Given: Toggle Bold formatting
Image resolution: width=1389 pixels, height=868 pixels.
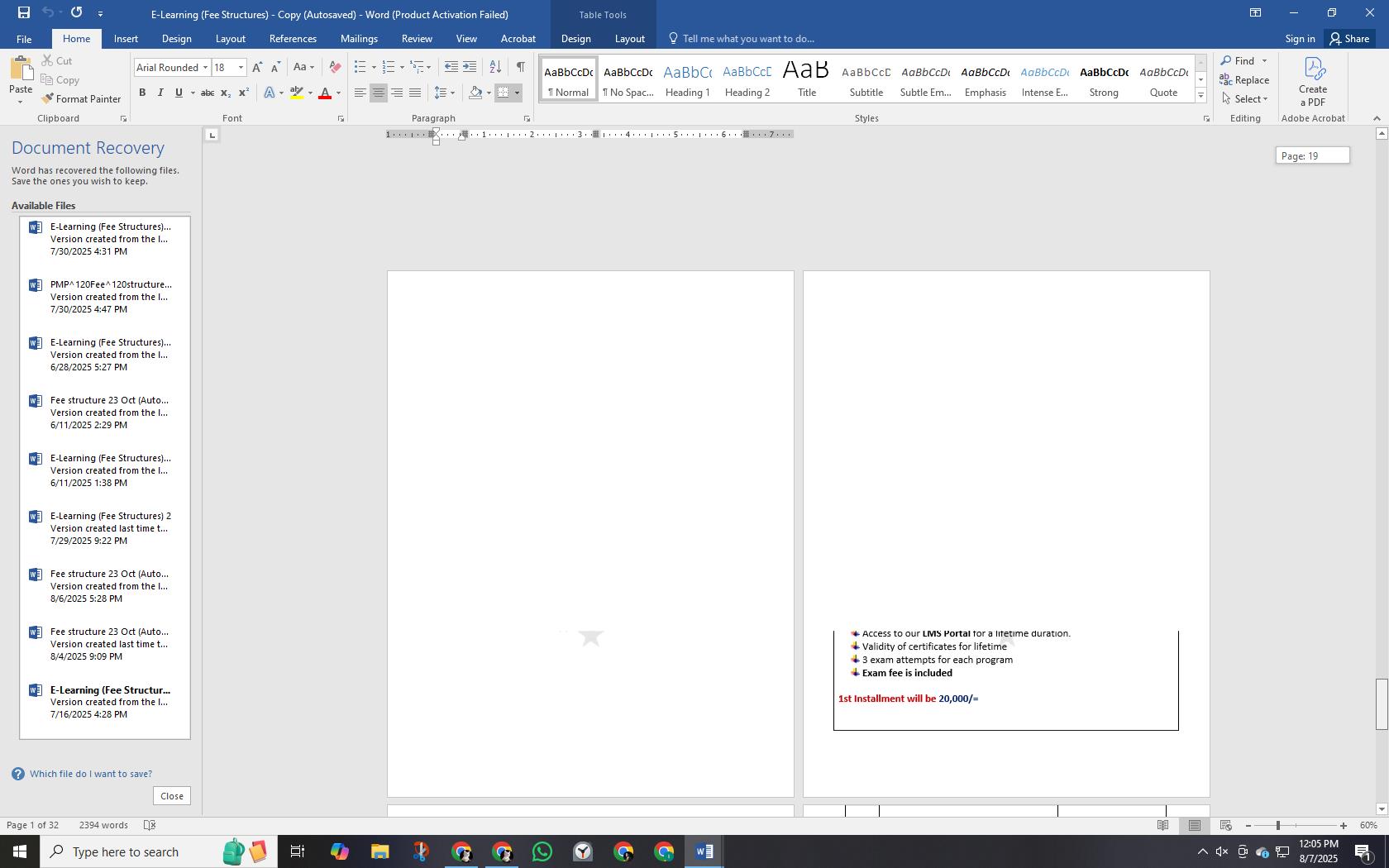Looking at the screenshot, I should tap(142, 93).
